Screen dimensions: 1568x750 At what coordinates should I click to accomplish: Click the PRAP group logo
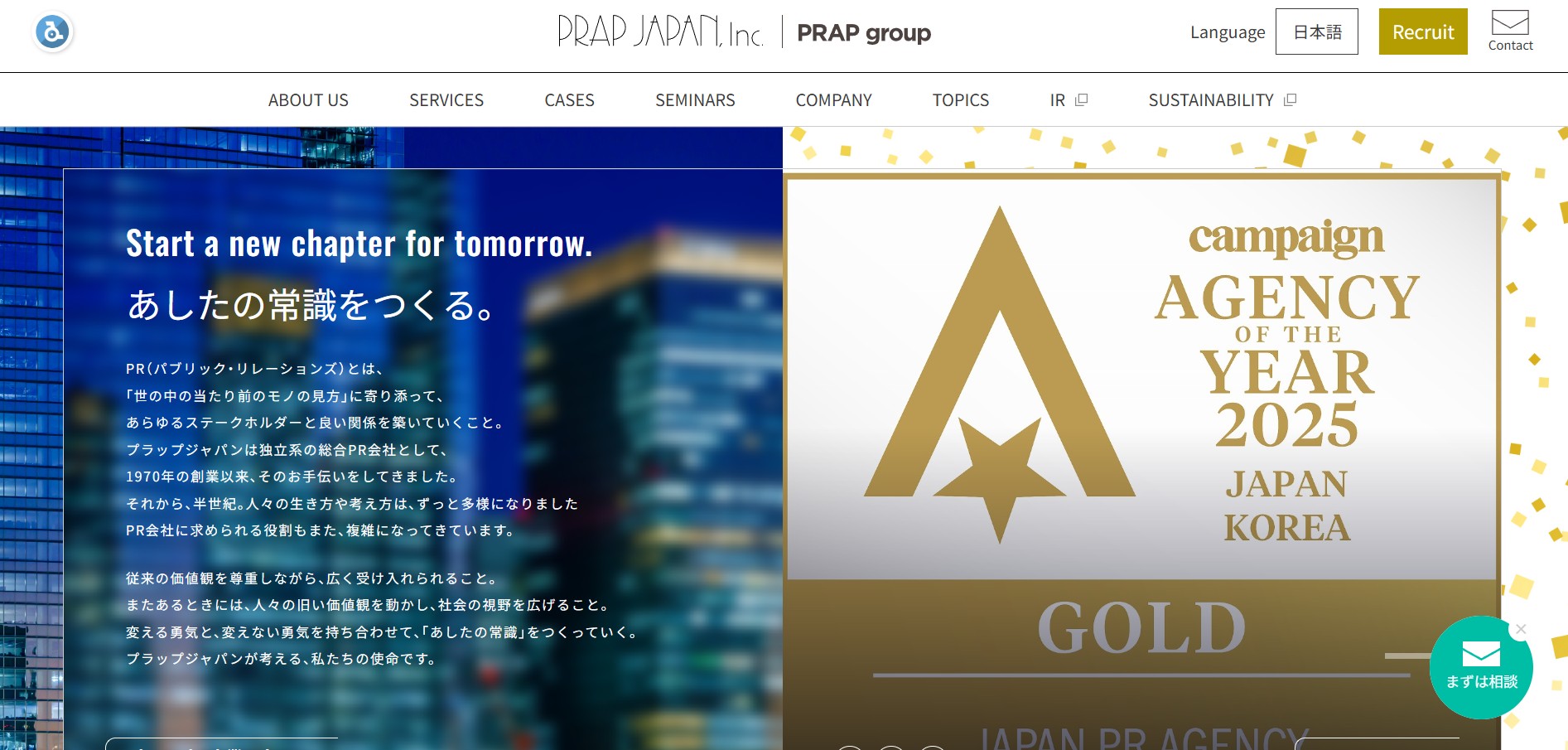(x=864, y=33)
